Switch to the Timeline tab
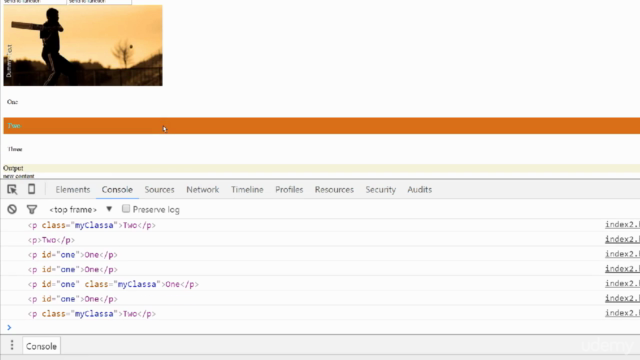The width and height of the screenshot is (640, 360). (247, 189)
